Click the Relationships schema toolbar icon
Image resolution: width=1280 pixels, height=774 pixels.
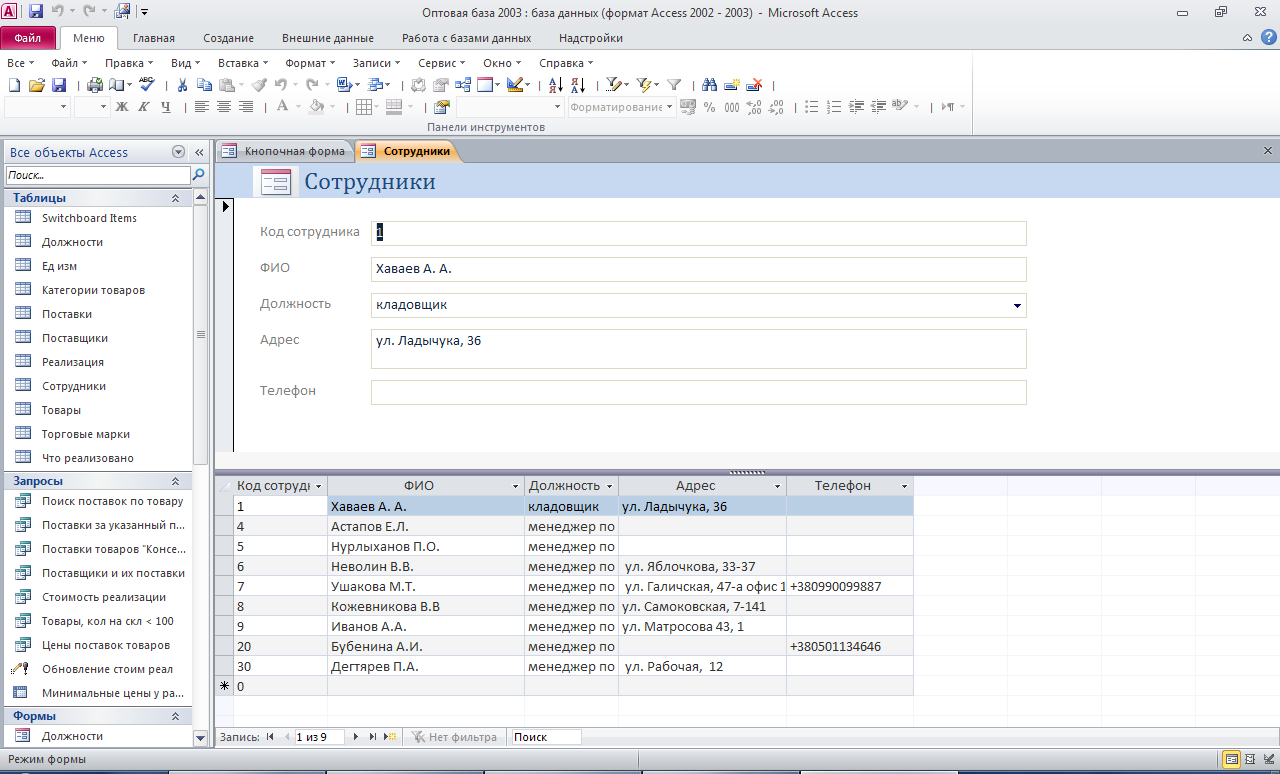tap(462, 85)
